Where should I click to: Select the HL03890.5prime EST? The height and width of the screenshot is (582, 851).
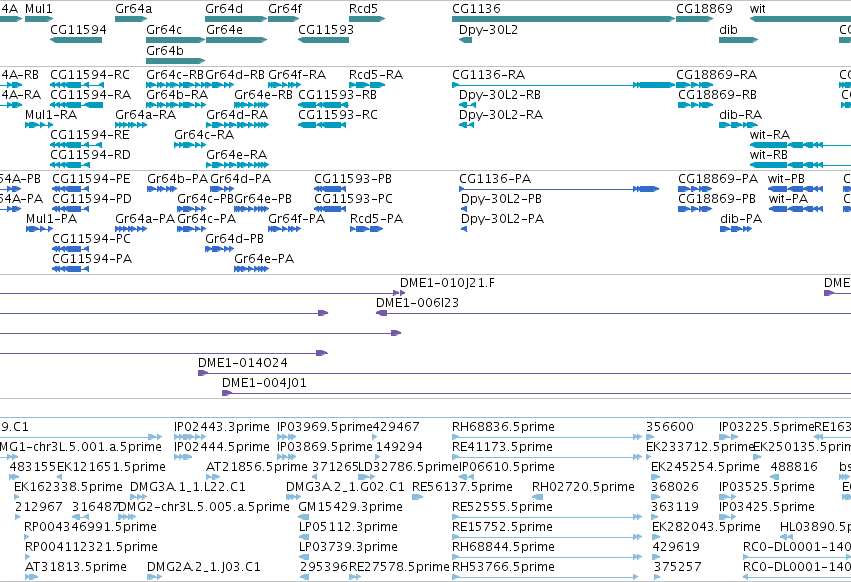pos(787,537)
